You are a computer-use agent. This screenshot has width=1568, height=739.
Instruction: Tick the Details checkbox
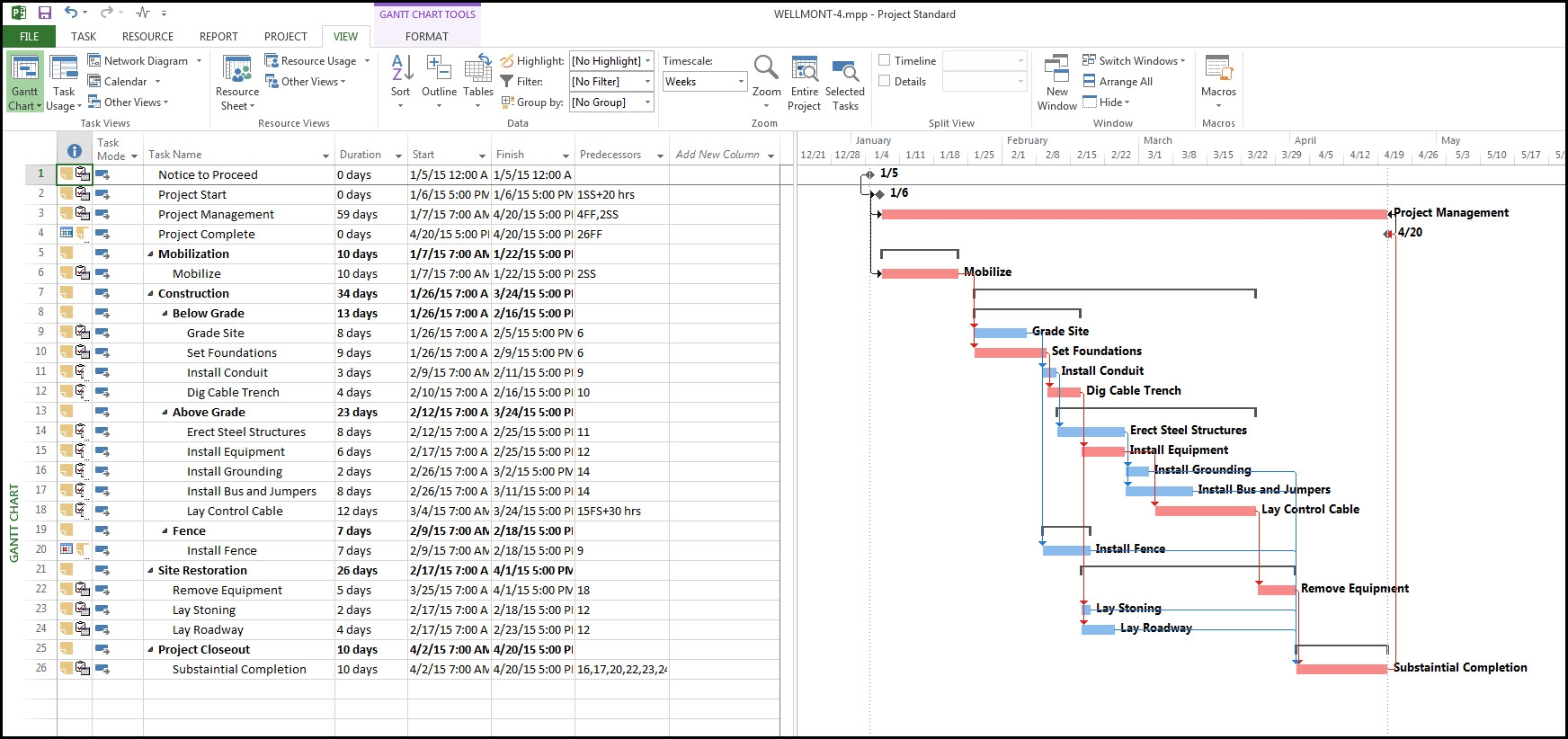(x=885, y=82)
